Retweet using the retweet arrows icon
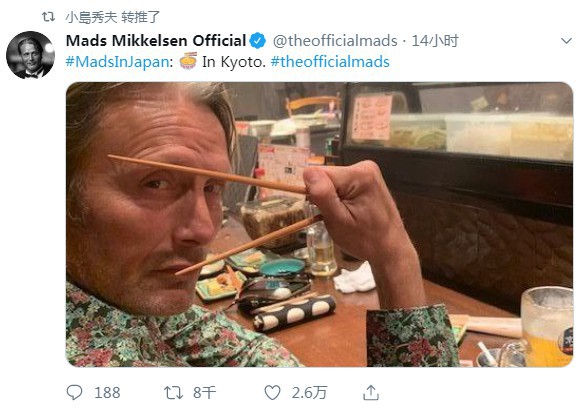586x412 pixels. click(173, 393)
